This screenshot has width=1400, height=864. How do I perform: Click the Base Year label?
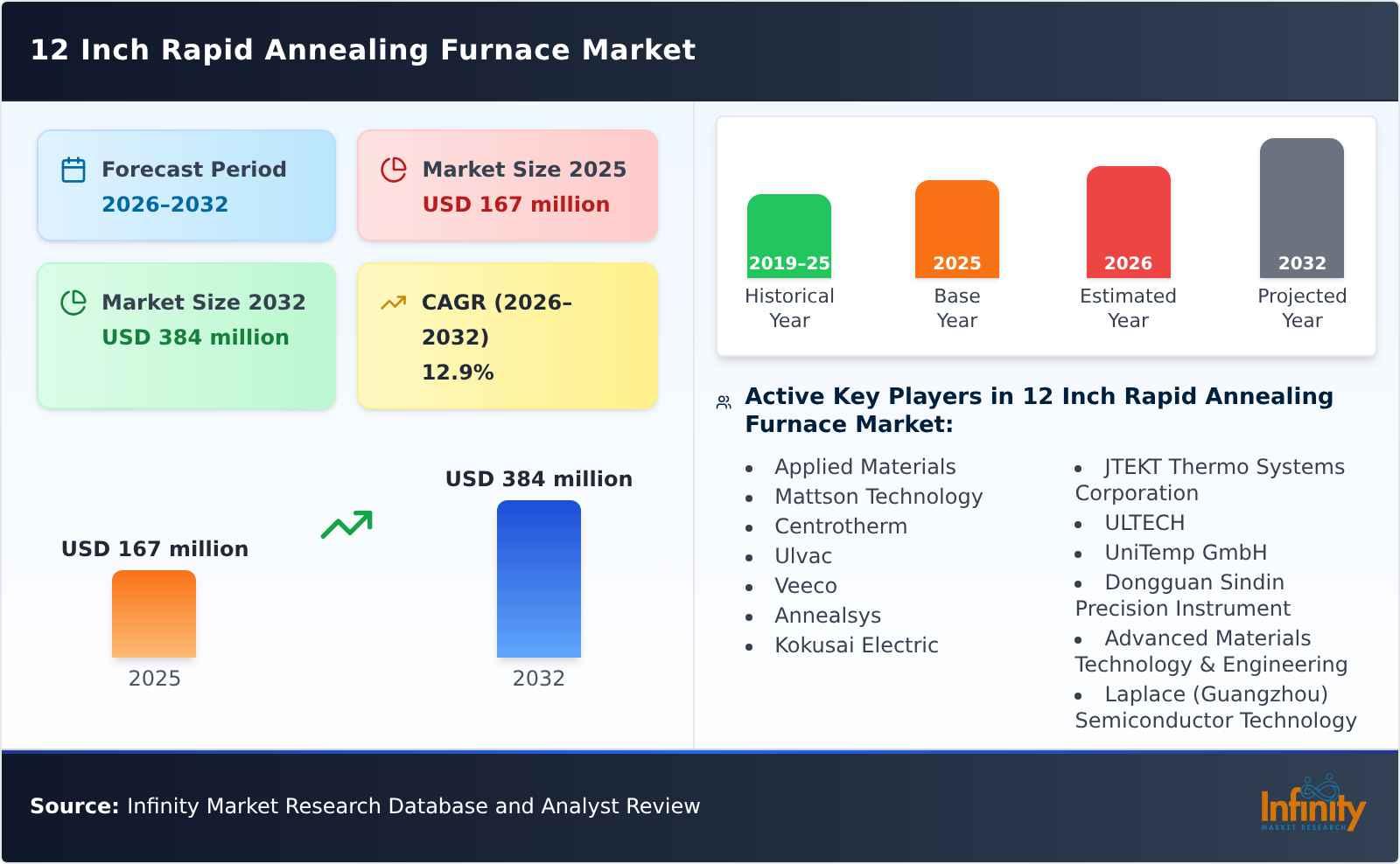[957, 309]
